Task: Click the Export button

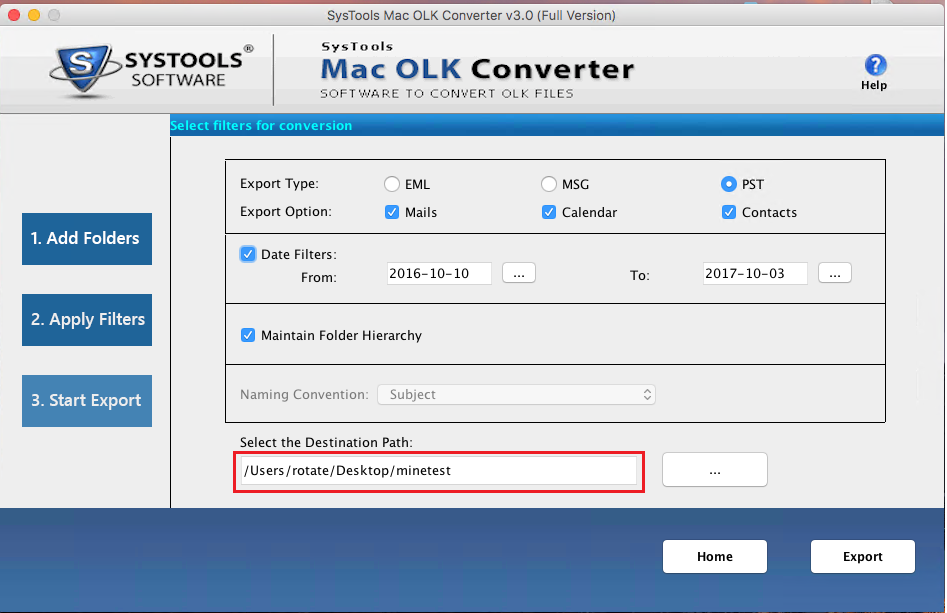Action: (862, 556)
